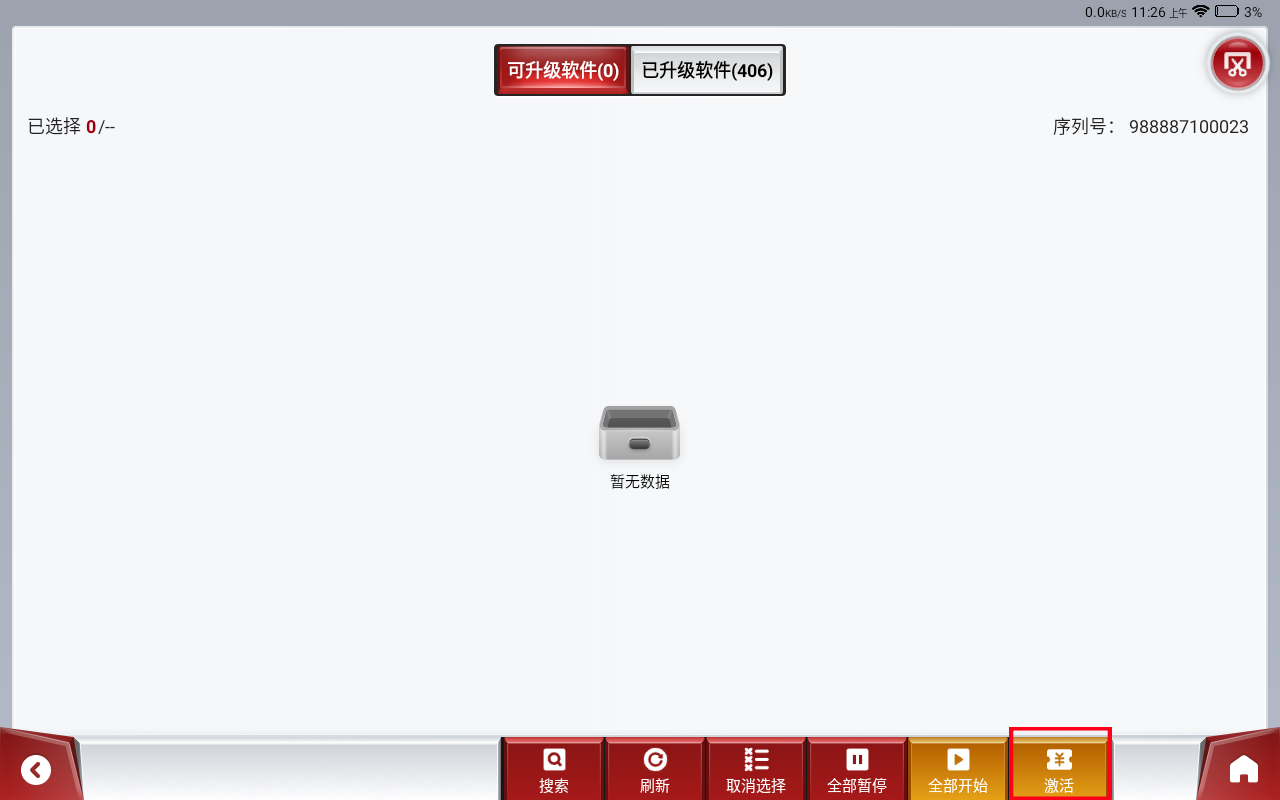Tap the 11:26 clock in status bar
Viewport: 1280px width, 800px height.
(x=1148, y=12)
